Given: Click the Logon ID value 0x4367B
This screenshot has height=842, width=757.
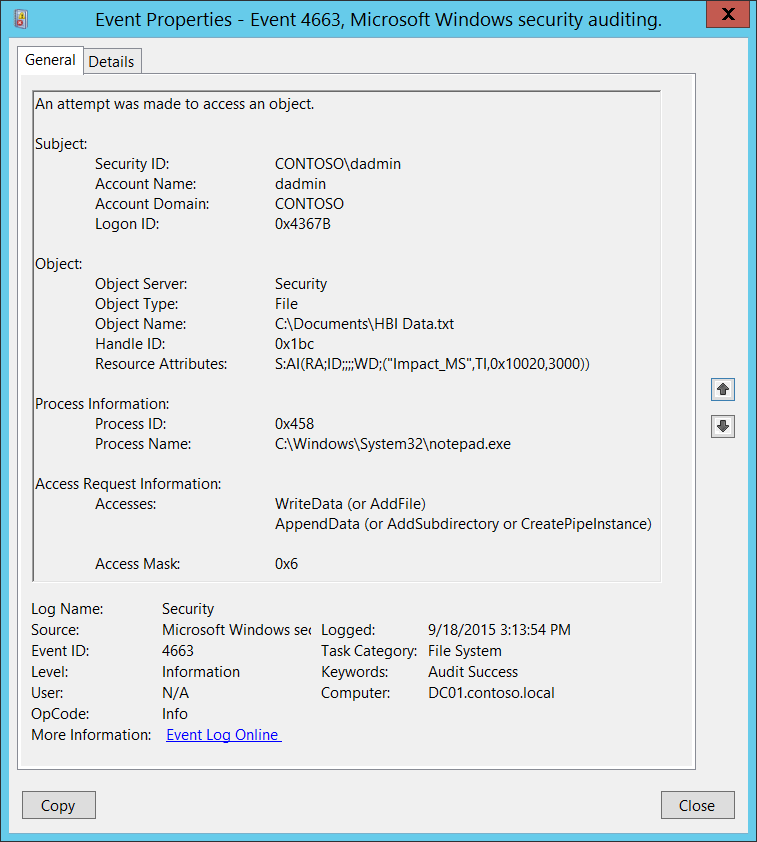Looking at the screenshot, I should point(303,224).
